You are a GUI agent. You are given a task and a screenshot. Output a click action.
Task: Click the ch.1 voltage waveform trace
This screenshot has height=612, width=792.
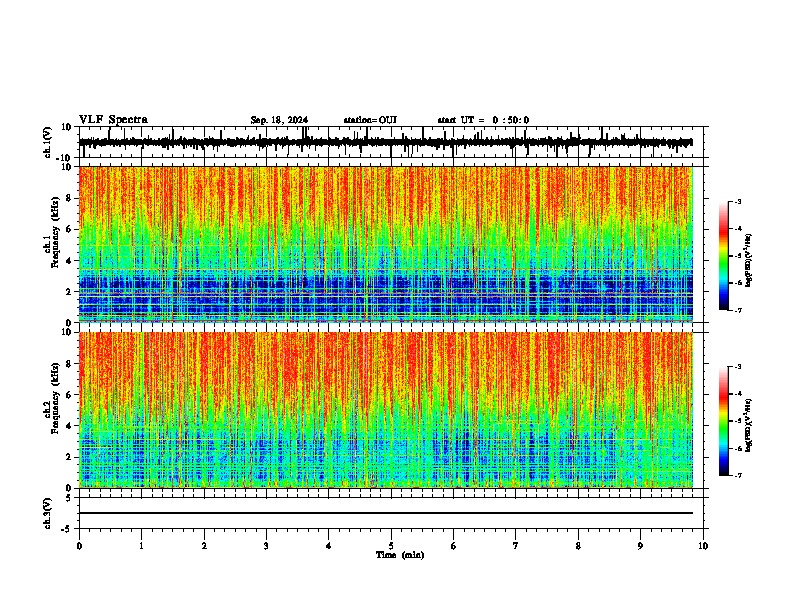(385, 142)
